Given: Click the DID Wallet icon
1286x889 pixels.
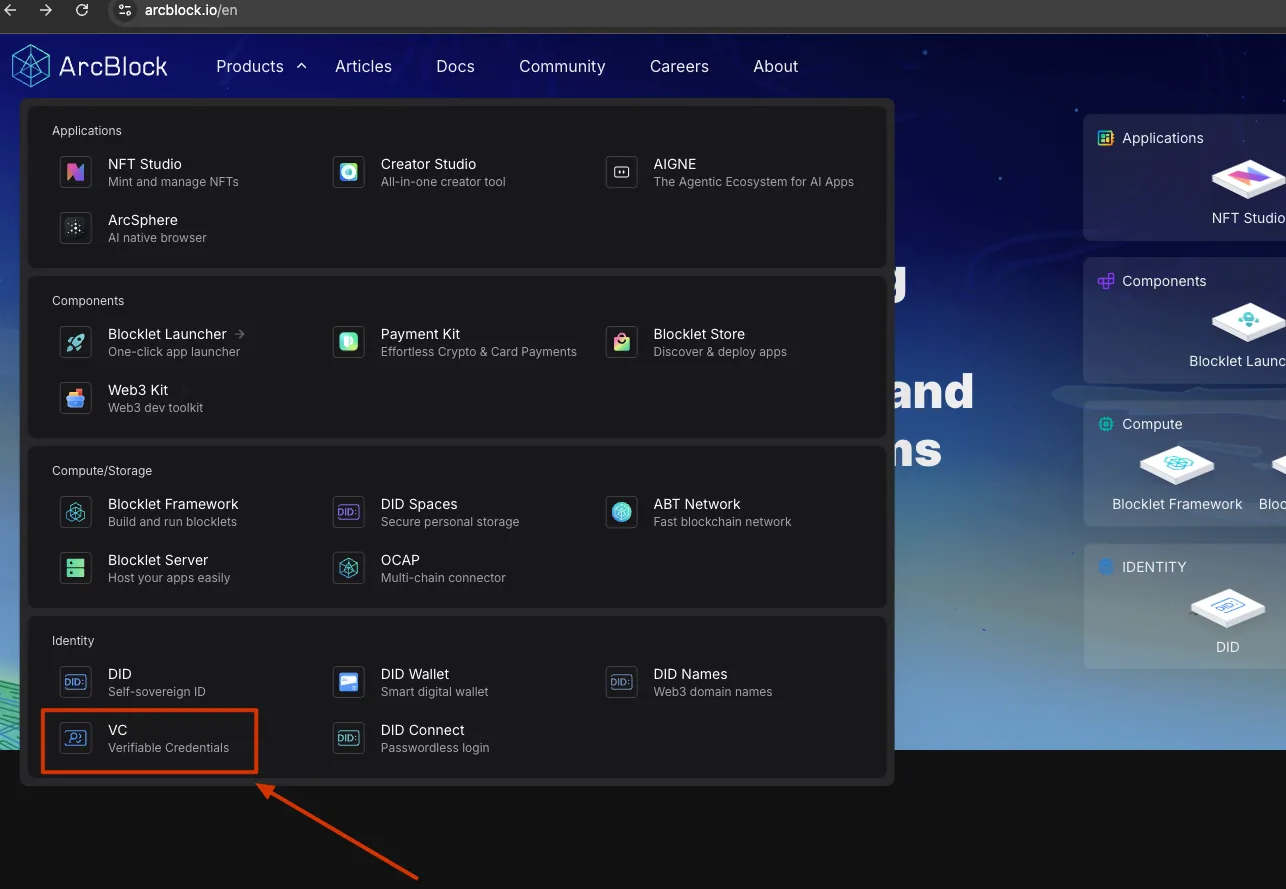Looking at the screenshot, I should point(348,682).
